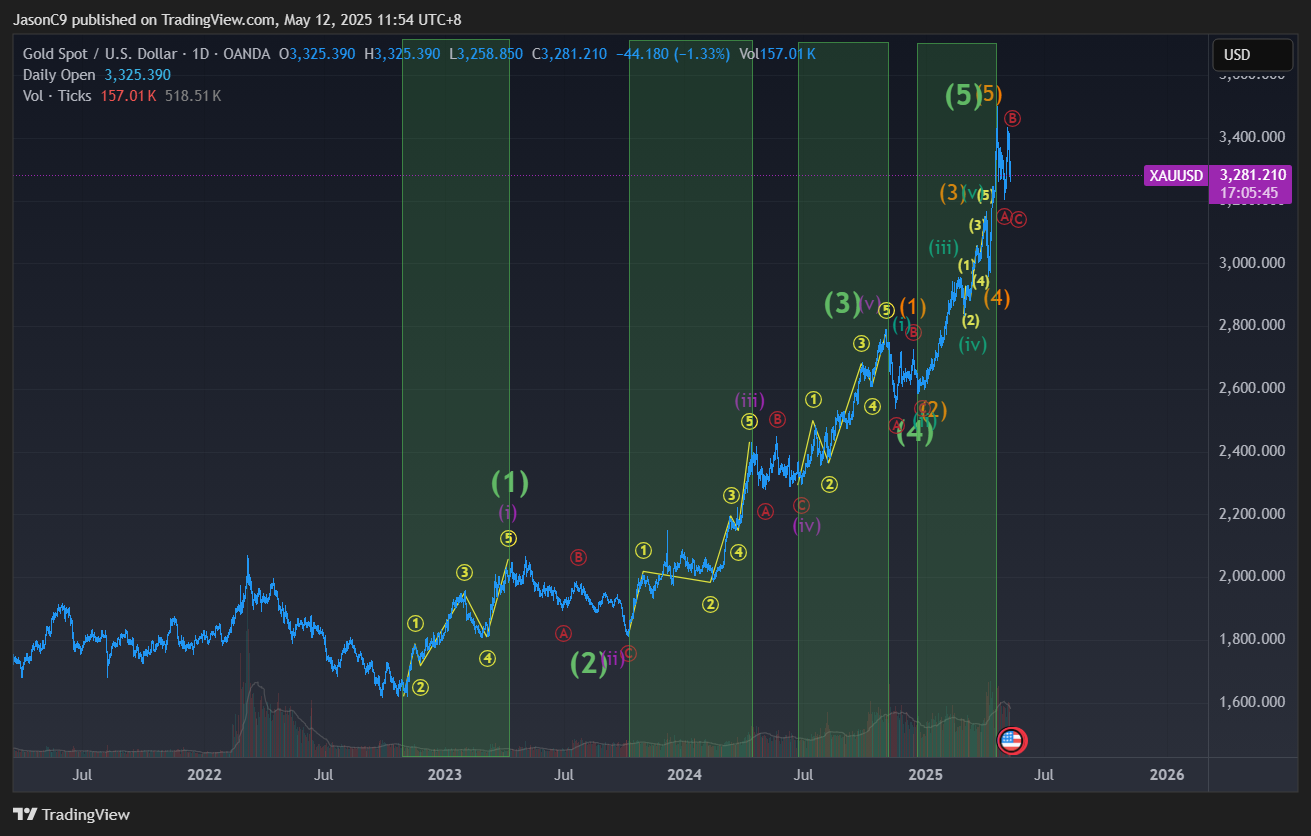Select the purple (i) label under green (1)
This screenshot has width=1311, height=836.
(508, 512)
